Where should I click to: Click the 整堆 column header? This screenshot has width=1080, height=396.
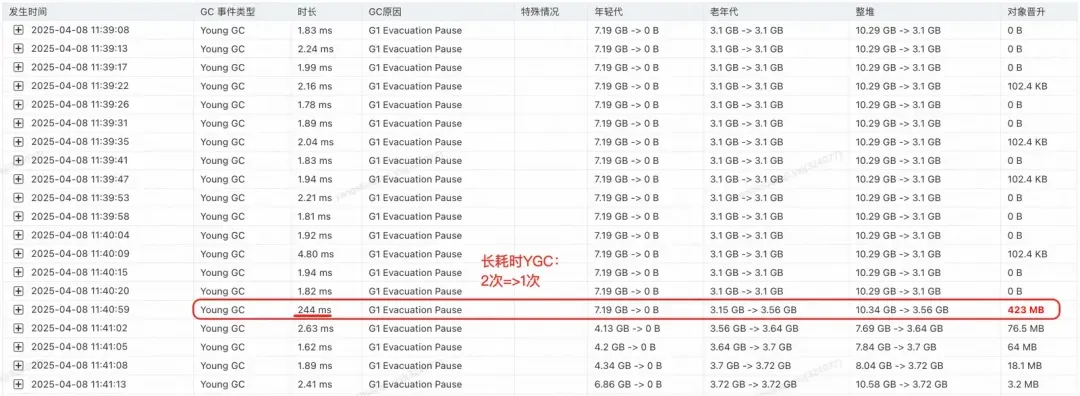865,12
